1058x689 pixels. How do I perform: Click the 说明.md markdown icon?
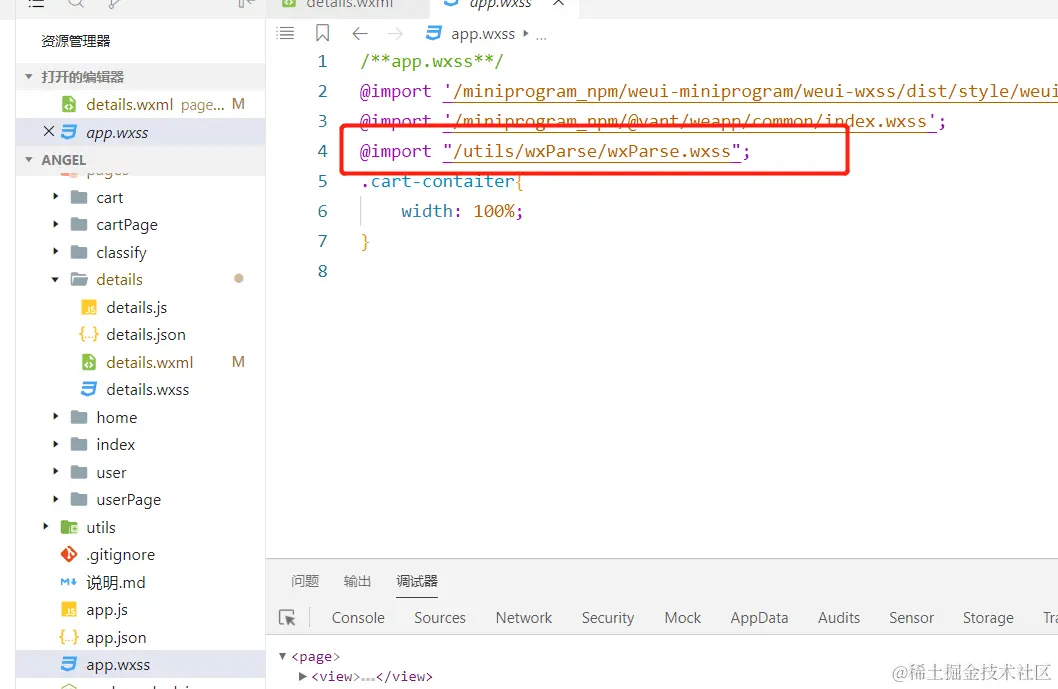point(69,582)
